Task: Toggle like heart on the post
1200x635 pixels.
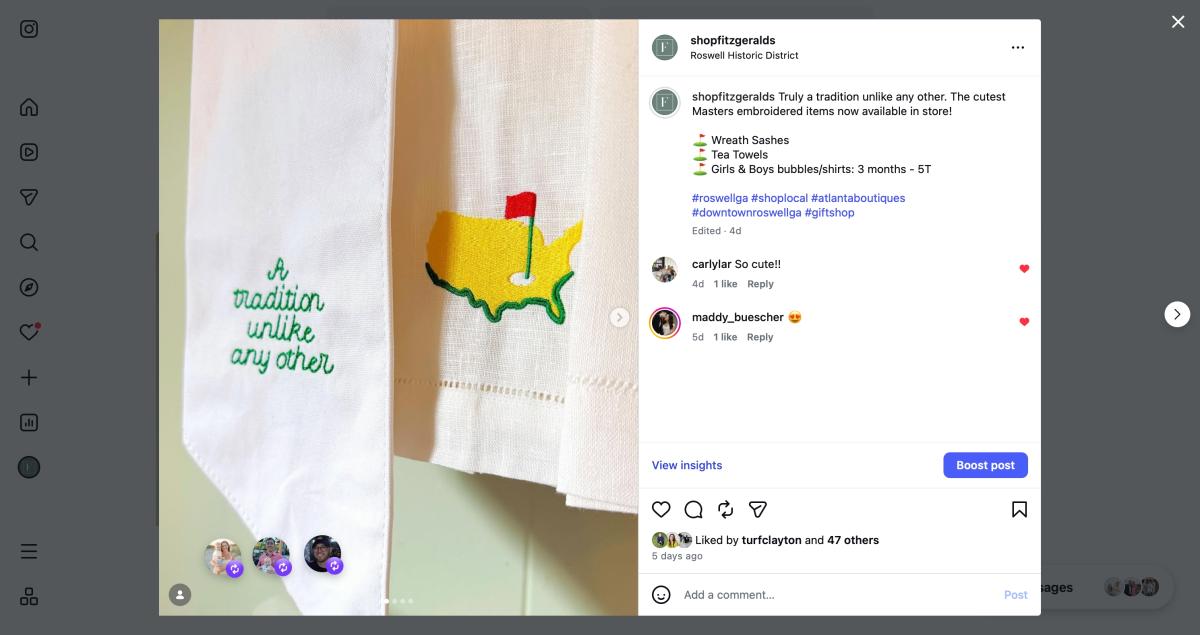Action: [x=661, y=509]
